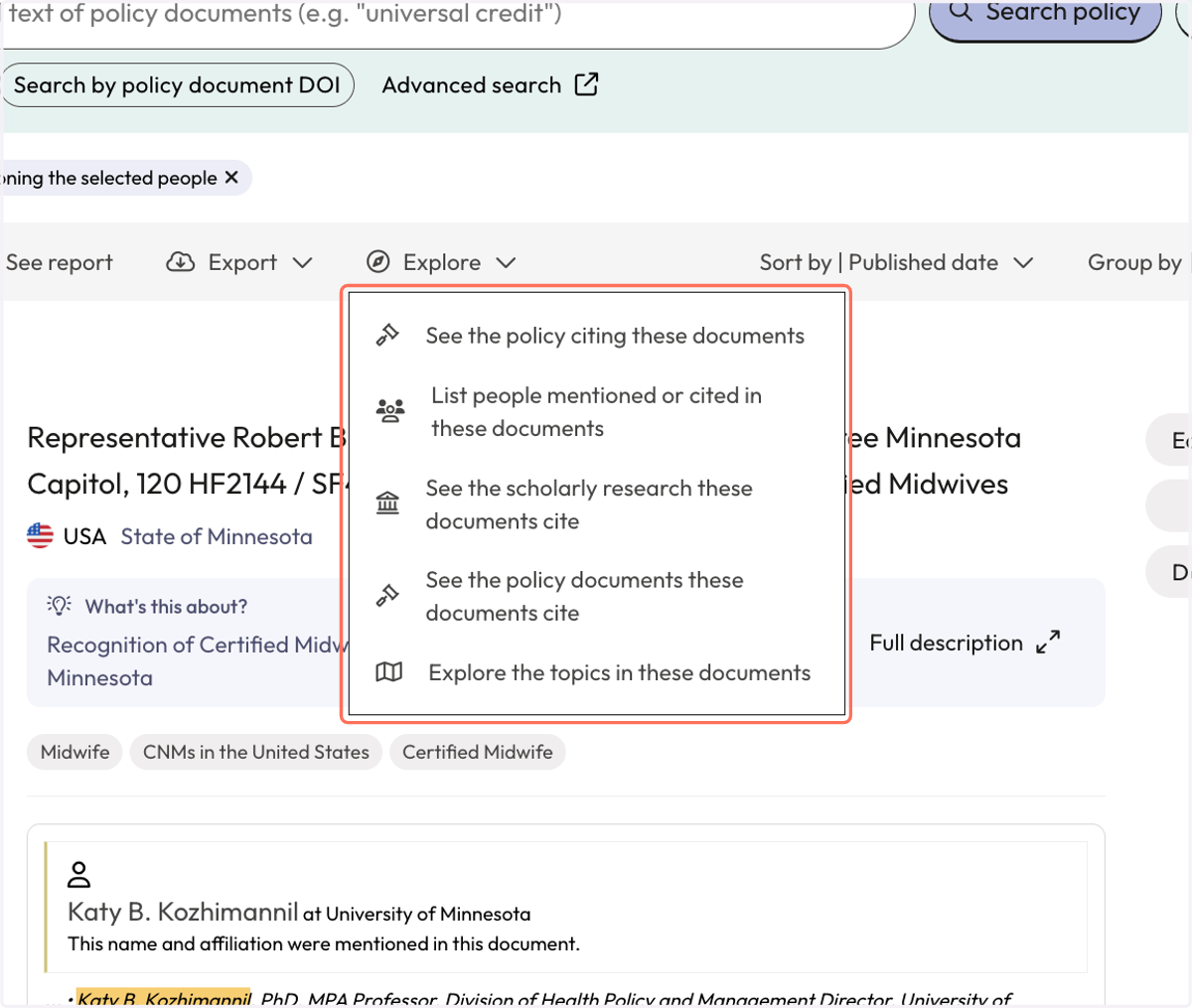The height and width of the screenshot is (1008, 1192).
Task: Click the Certified Midwife topic tag
Action: click(x=478, y=752)
